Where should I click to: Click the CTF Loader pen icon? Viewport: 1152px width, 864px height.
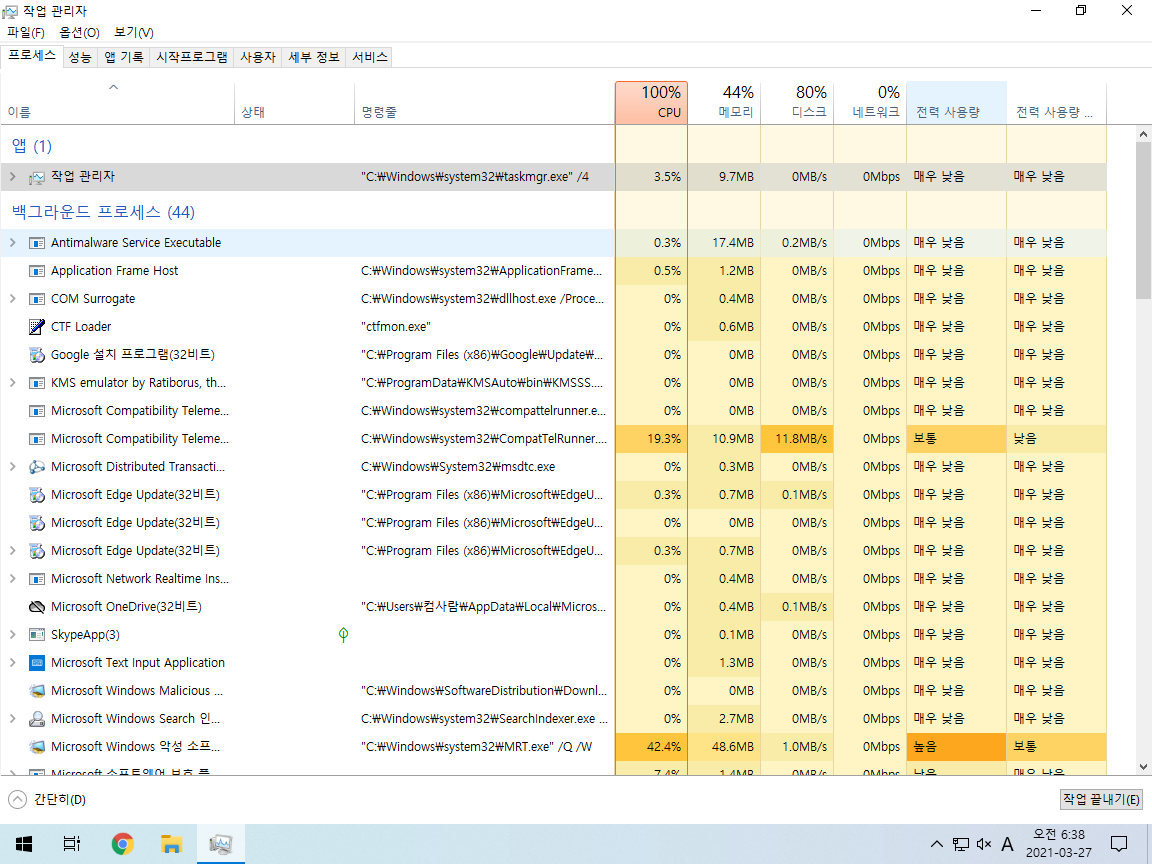pos(37,327)
